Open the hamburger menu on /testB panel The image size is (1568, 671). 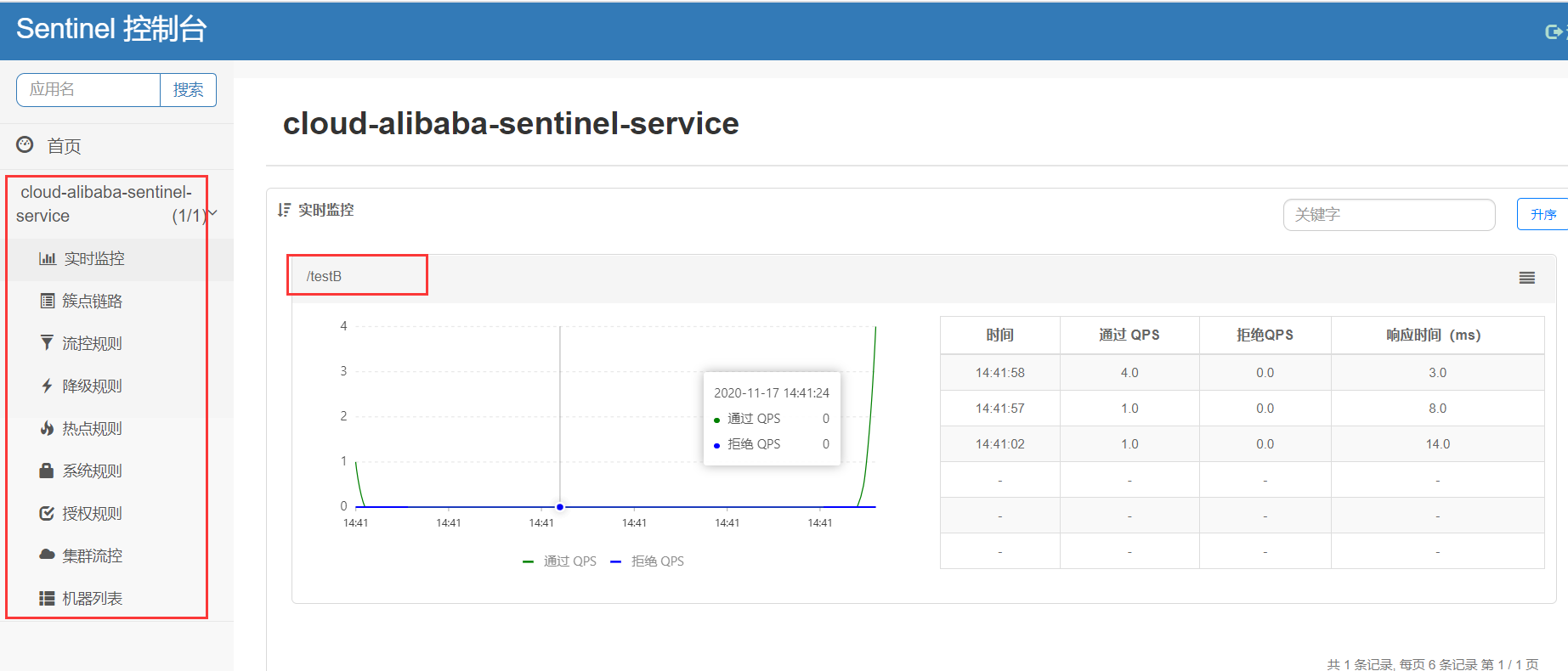pos(1527,278)
